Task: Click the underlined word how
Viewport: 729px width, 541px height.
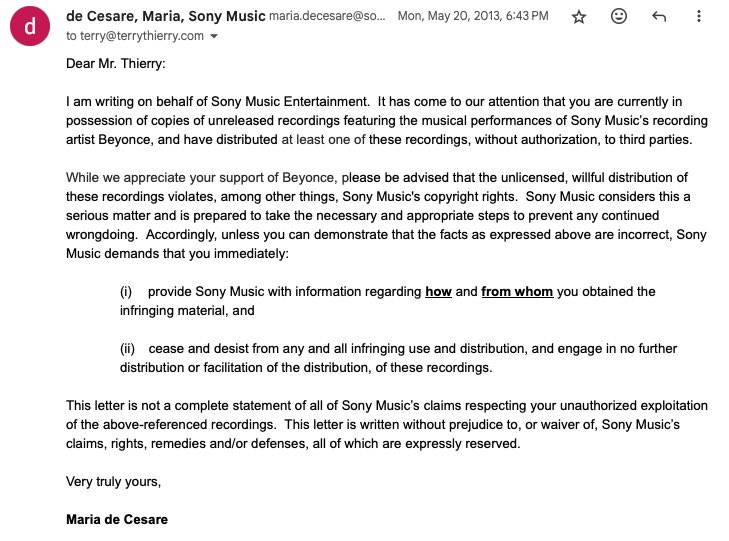Action: click(x=438, y=292)
